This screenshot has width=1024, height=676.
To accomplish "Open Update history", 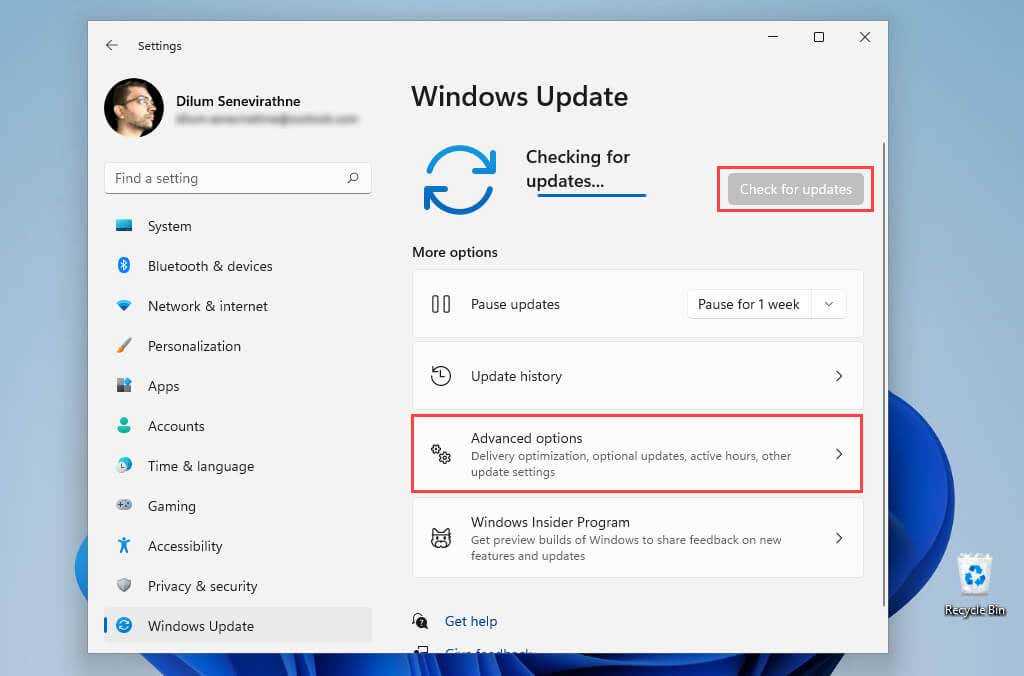I will [637, 376].
